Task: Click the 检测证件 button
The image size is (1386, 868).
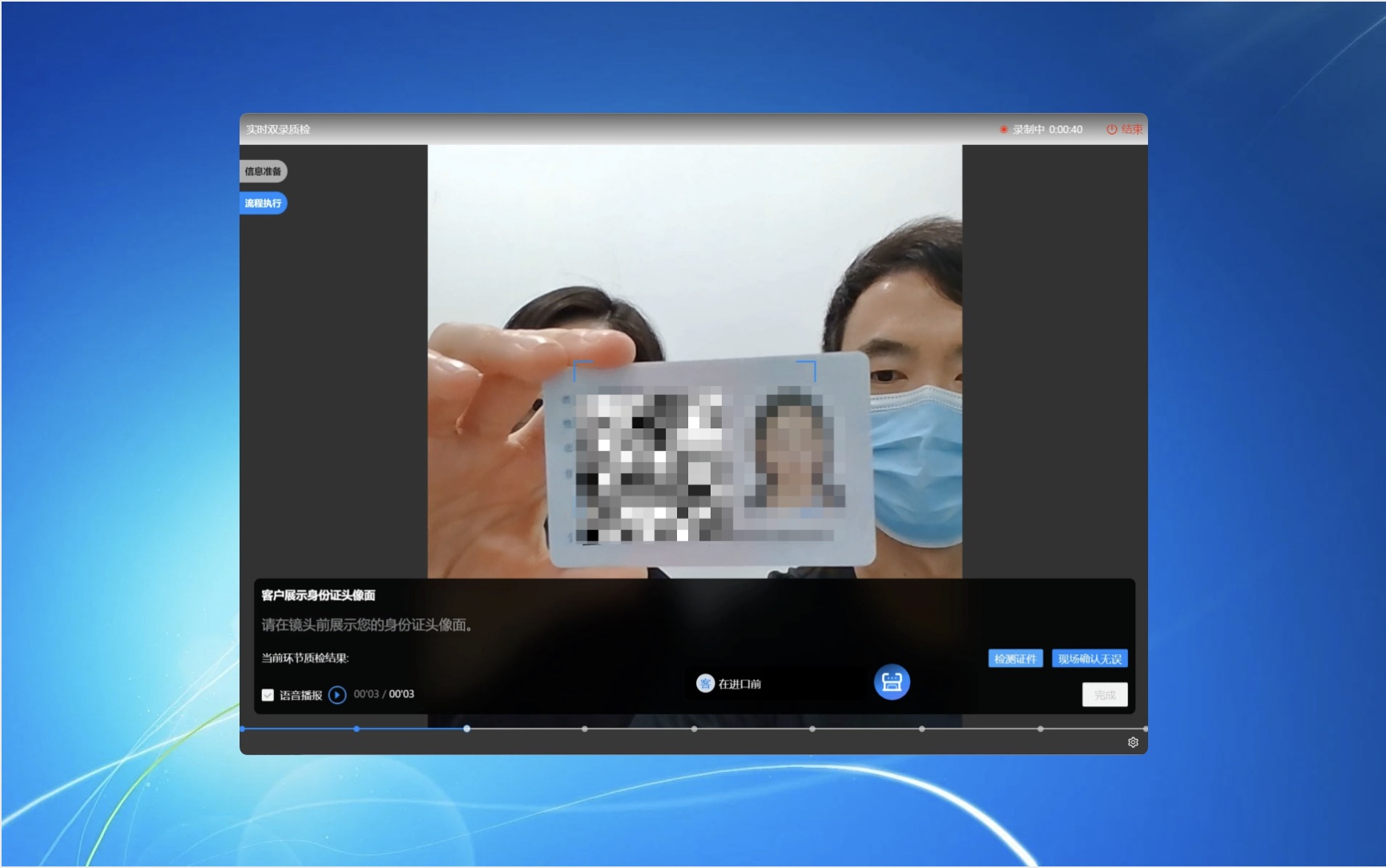Action: pos(1015,658)
